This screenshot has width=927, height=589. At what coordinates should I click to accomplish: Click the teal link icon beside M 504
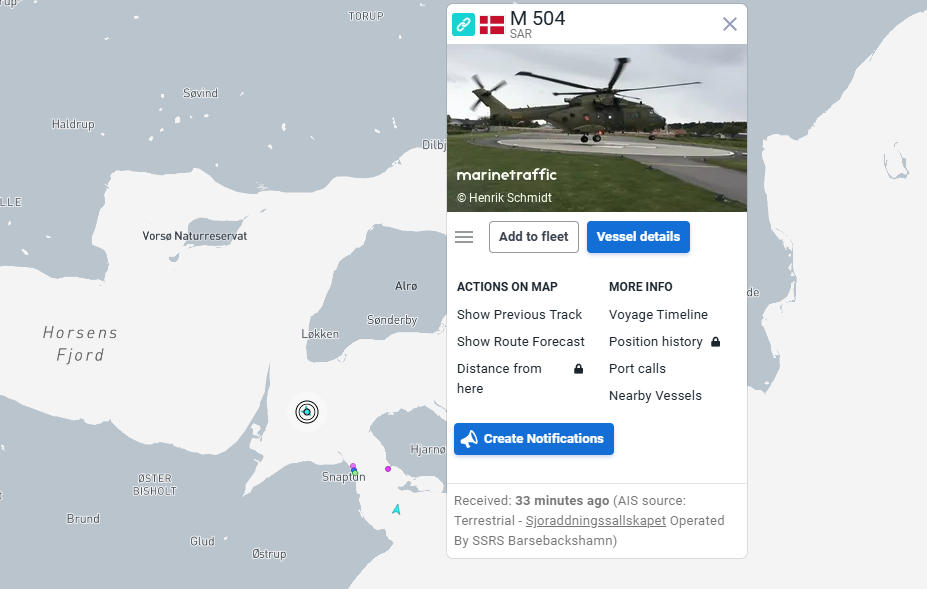click(x=464, y=24)
